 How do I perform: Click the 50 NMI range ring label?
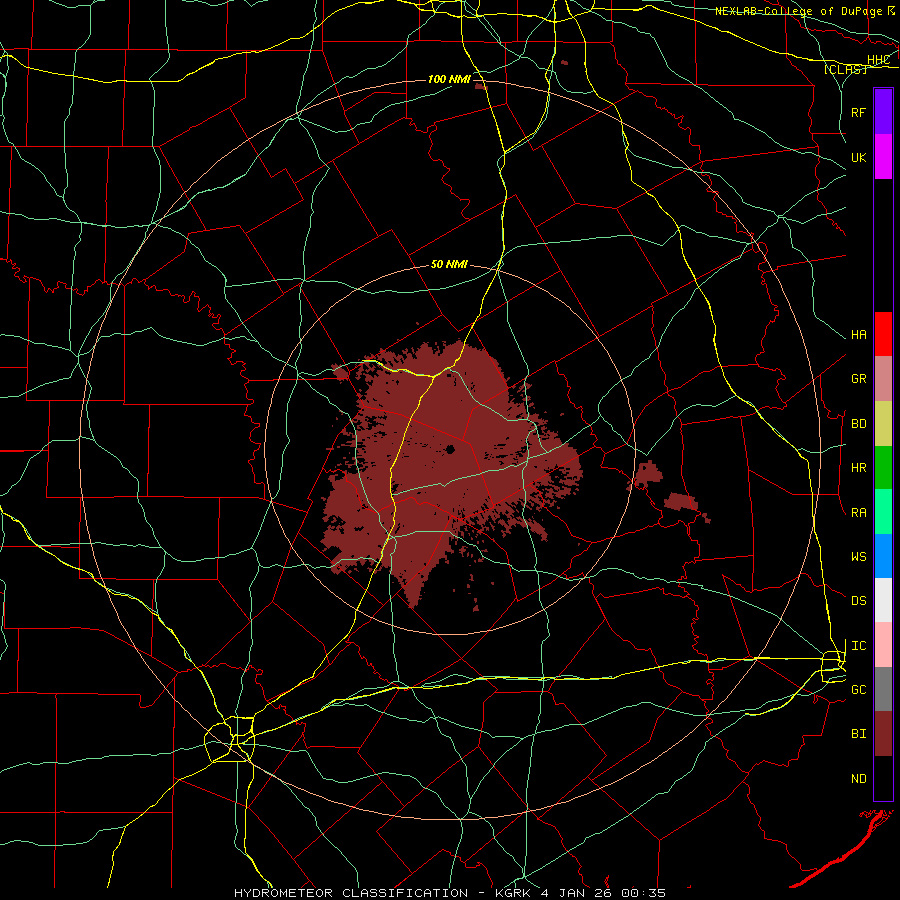pyautogui.click(x=449, y=264)
